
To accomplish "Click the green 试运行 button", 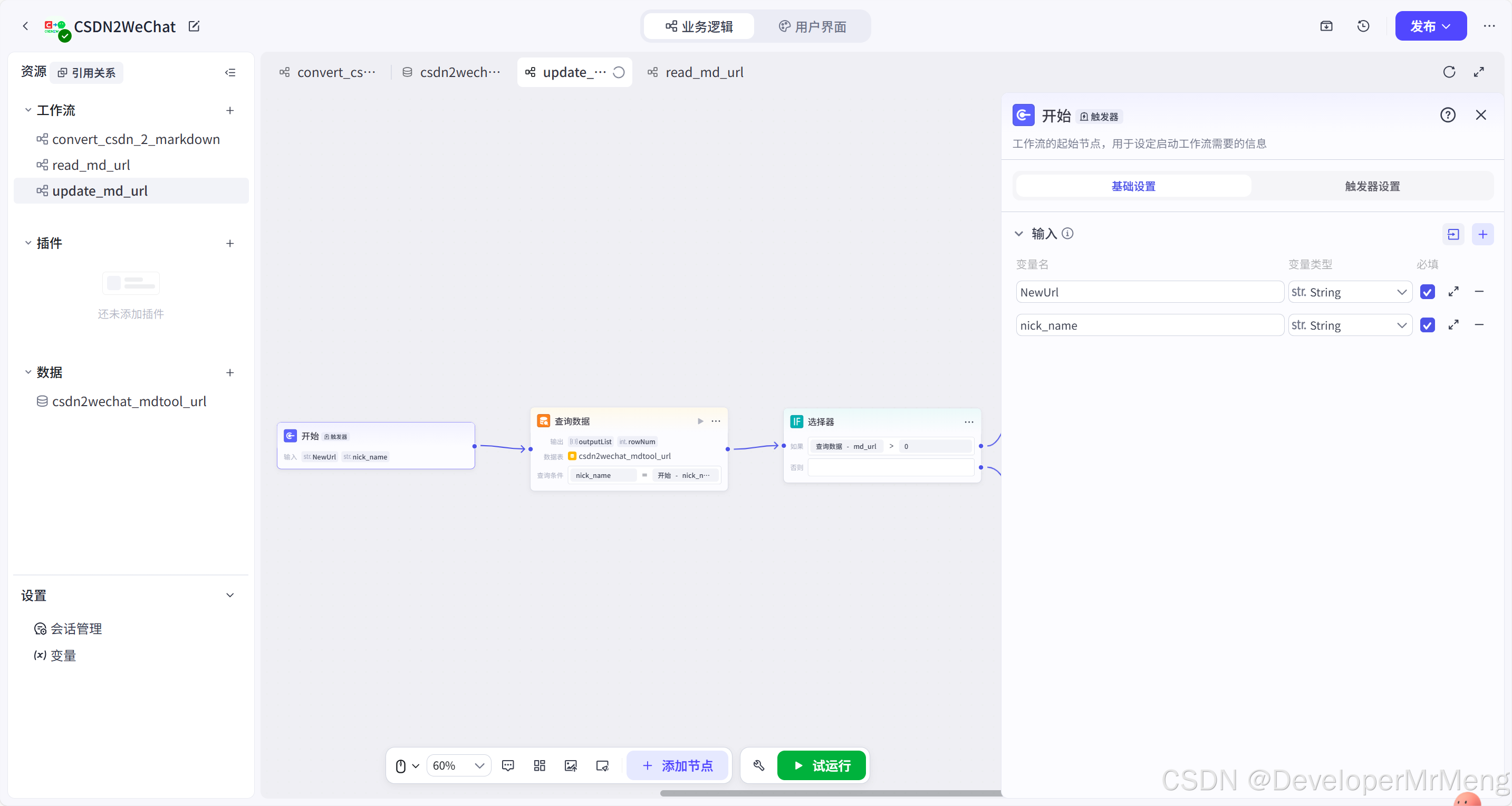I will 821,765.
